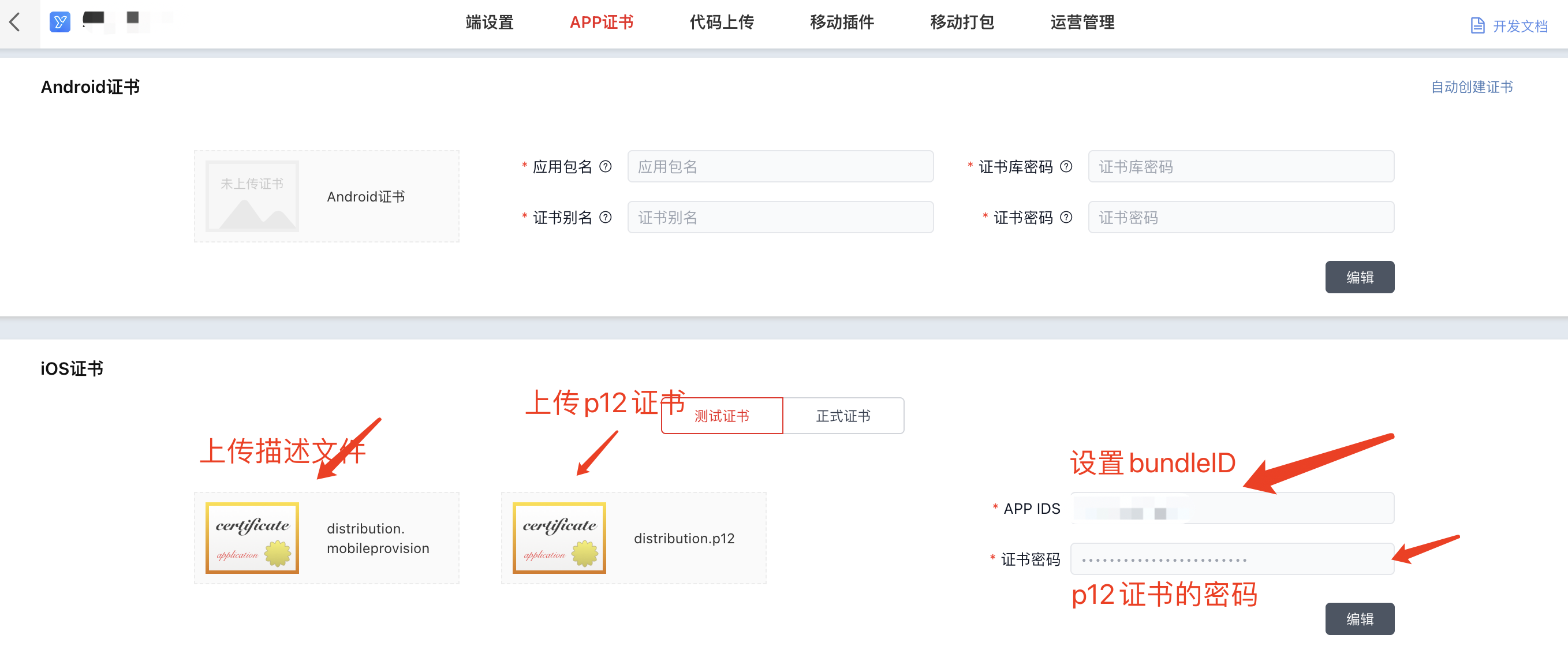Open the 移动插件 tab
This screenshot has width=1568, height=657.
(x=842, y=23)
